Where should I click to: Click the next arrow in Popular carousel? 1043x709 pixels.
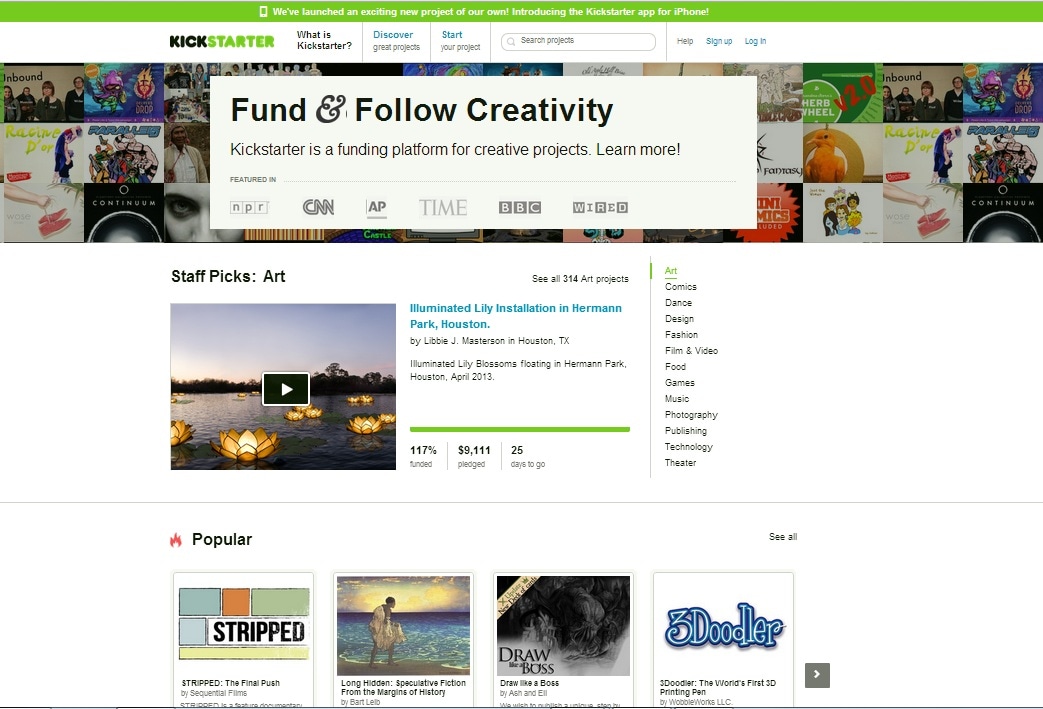click(817, 675)
